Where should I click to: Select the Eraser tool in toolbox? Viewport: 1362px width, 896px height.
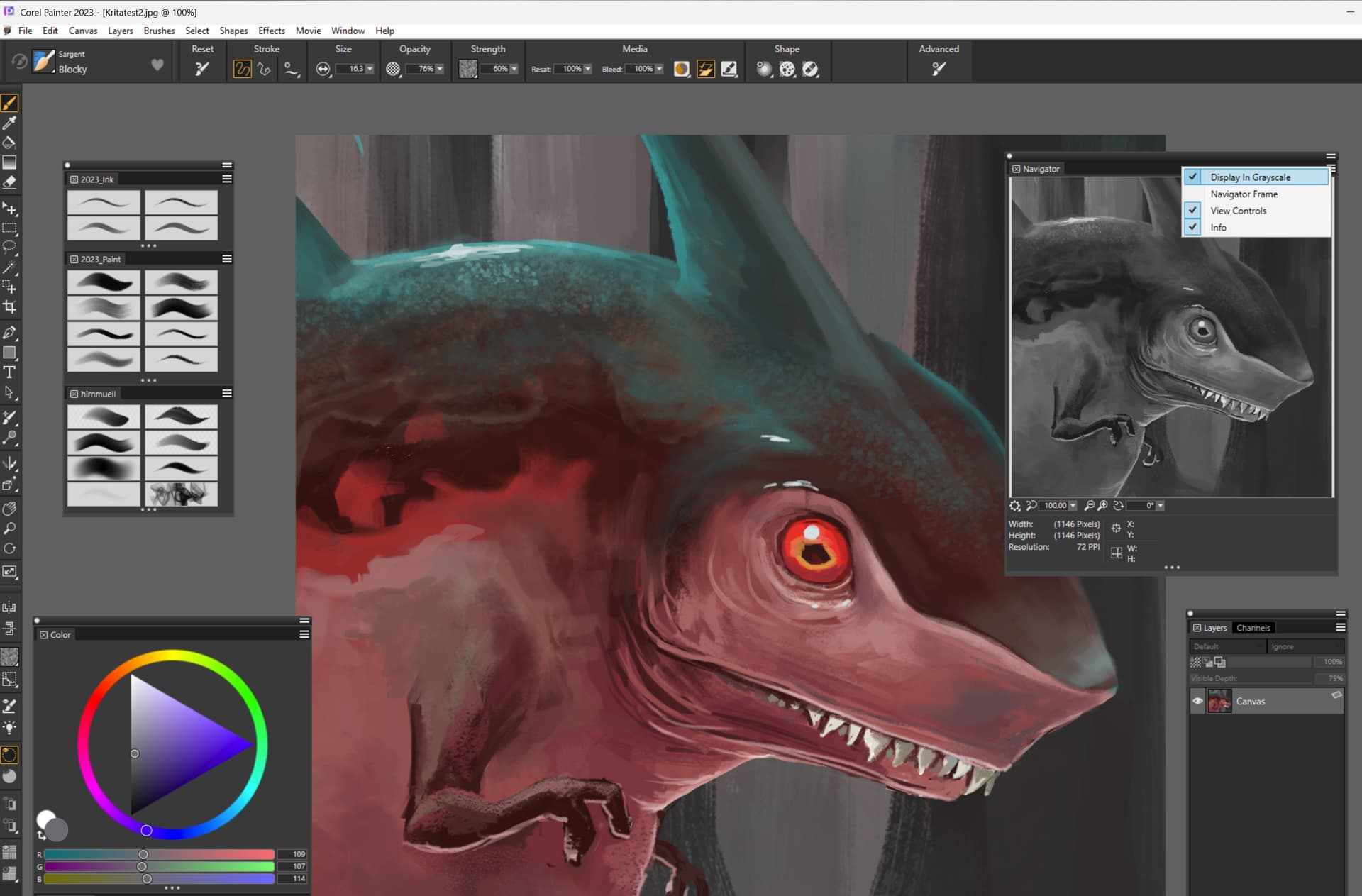click(x=9, y=182)
